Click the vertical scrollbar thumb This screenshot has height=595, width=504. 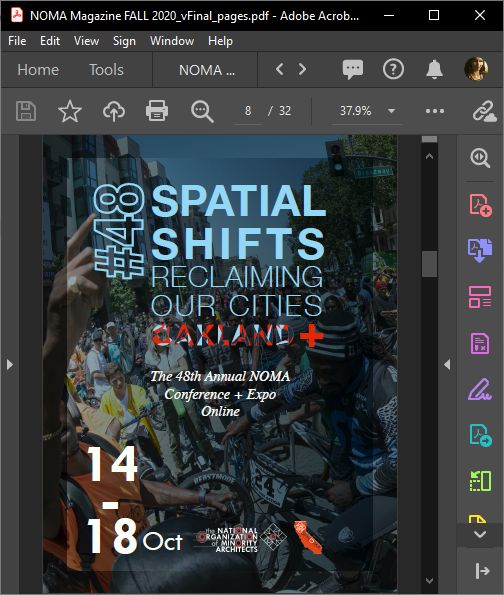[x=429, y=264]
